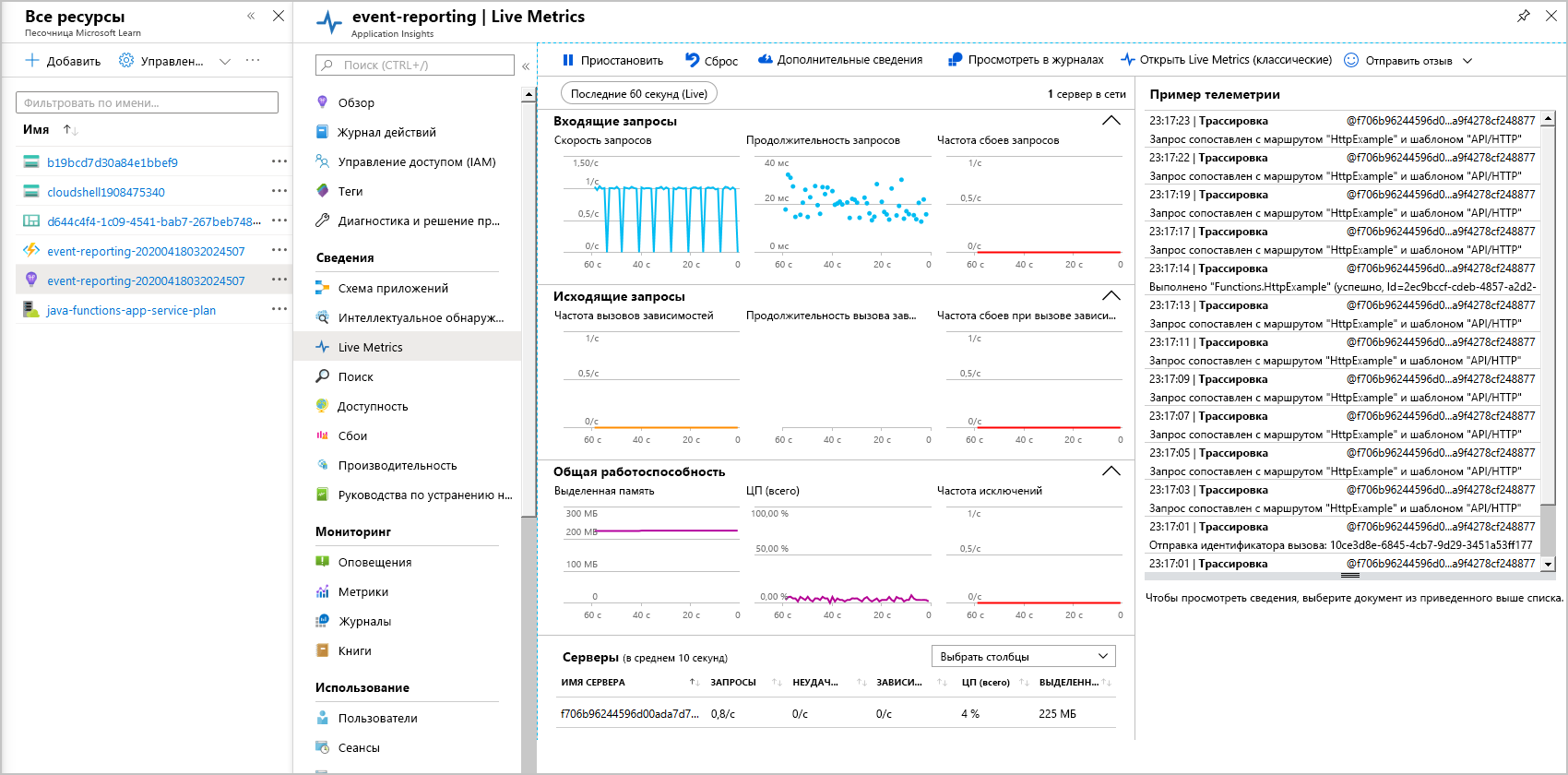Click the Сбои chart icon
1568x775 pixels.
(x=322, y=435)
